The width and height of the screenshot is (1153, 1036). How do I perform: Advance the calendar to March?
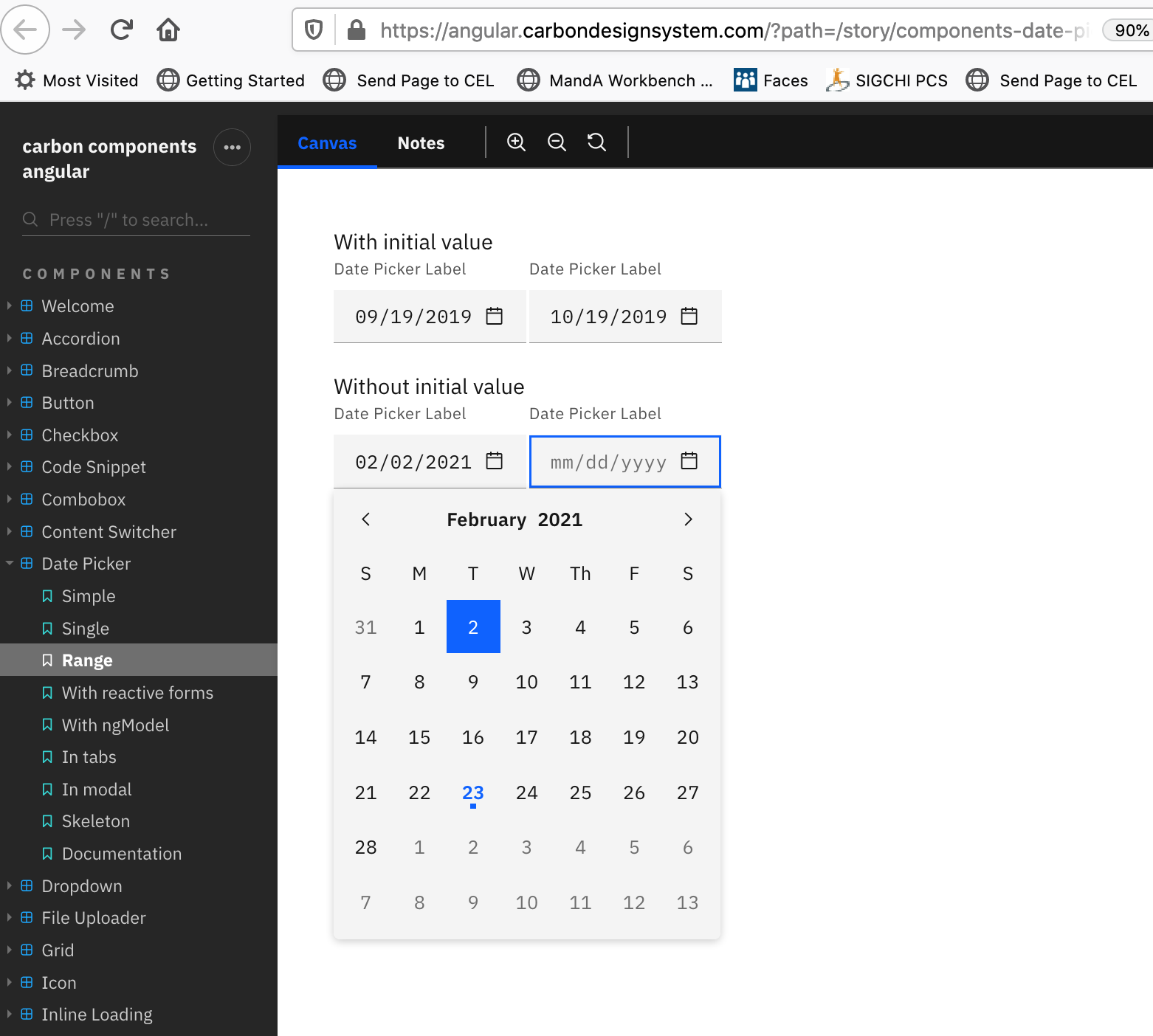688,519
